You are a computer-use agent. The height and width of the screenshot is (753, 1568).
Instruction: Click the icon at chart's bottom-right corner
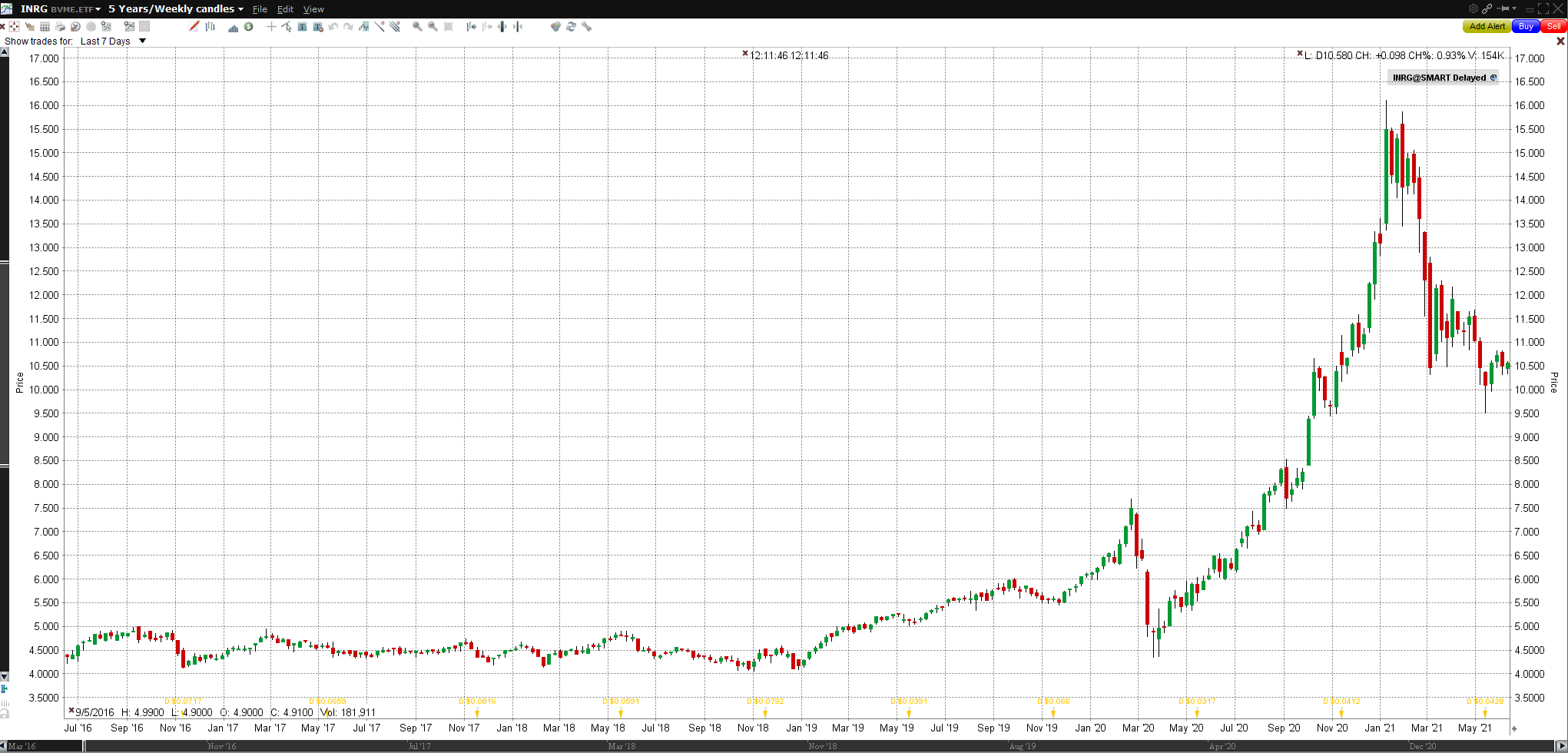pos(1514,728)
